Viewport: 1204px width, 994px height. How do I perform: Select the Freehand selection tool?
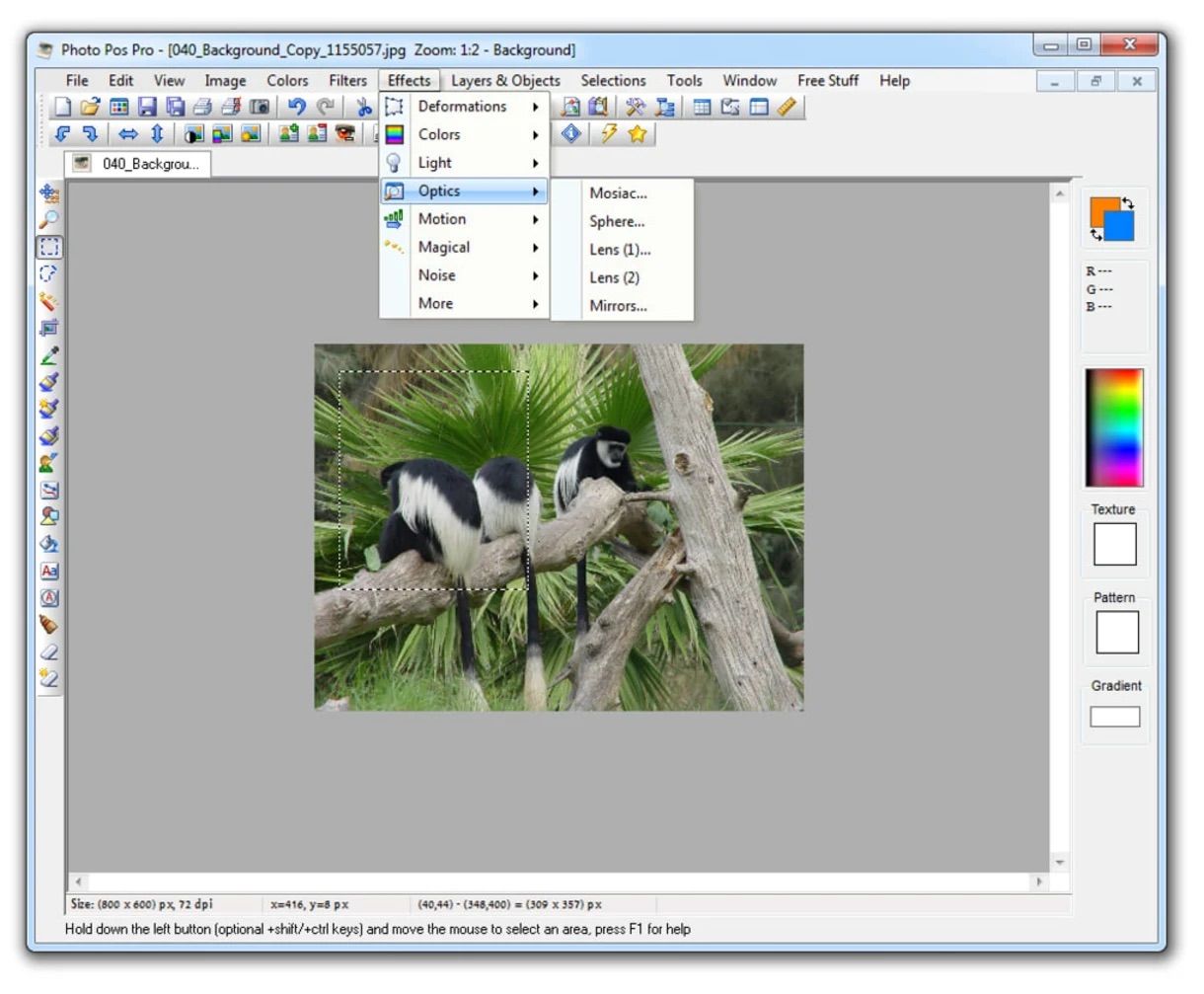(x=46, y=275)
